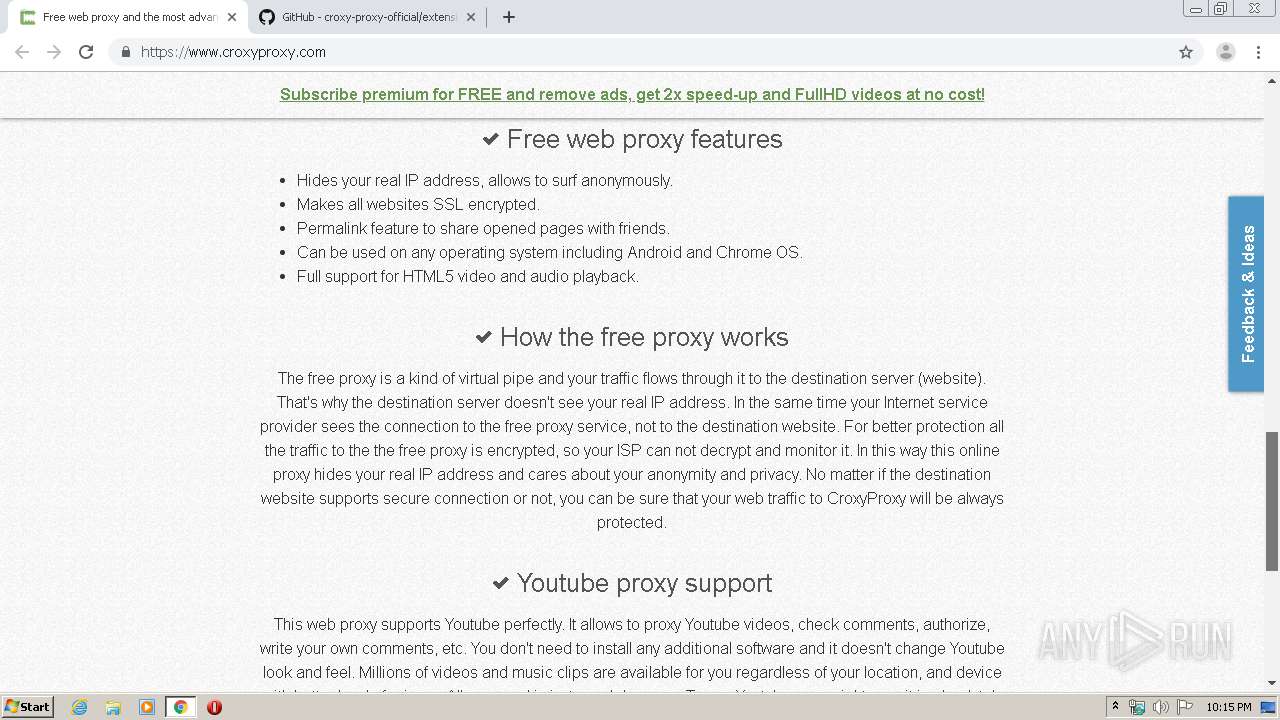
Task: Open Windows Explorer folder from taskbar
Action: click(113, 707)
